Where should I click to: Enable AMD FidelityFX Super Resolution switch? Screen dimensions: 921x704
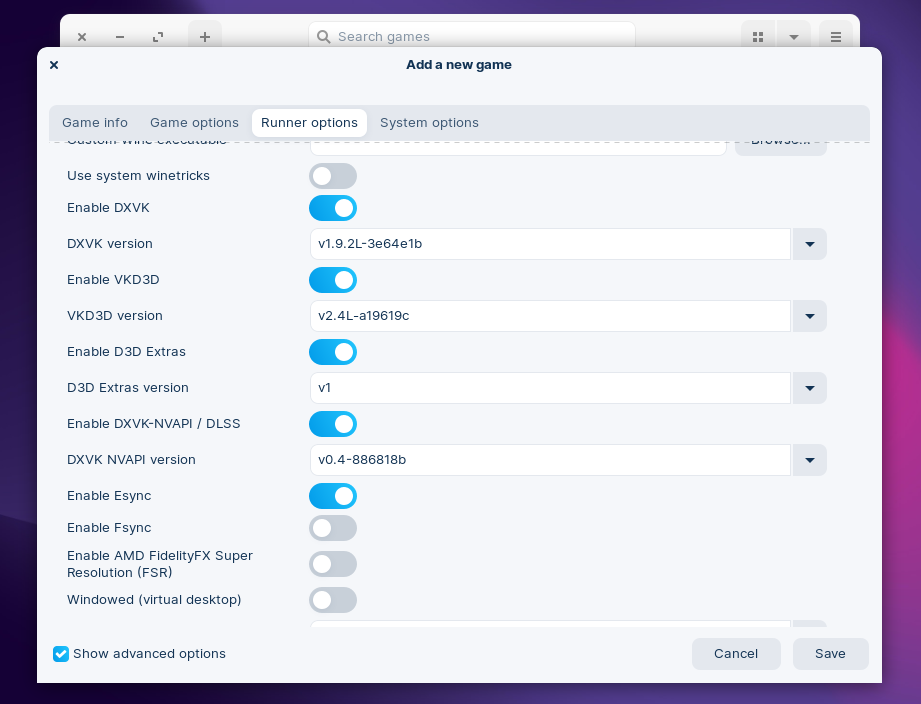(333, 564)
